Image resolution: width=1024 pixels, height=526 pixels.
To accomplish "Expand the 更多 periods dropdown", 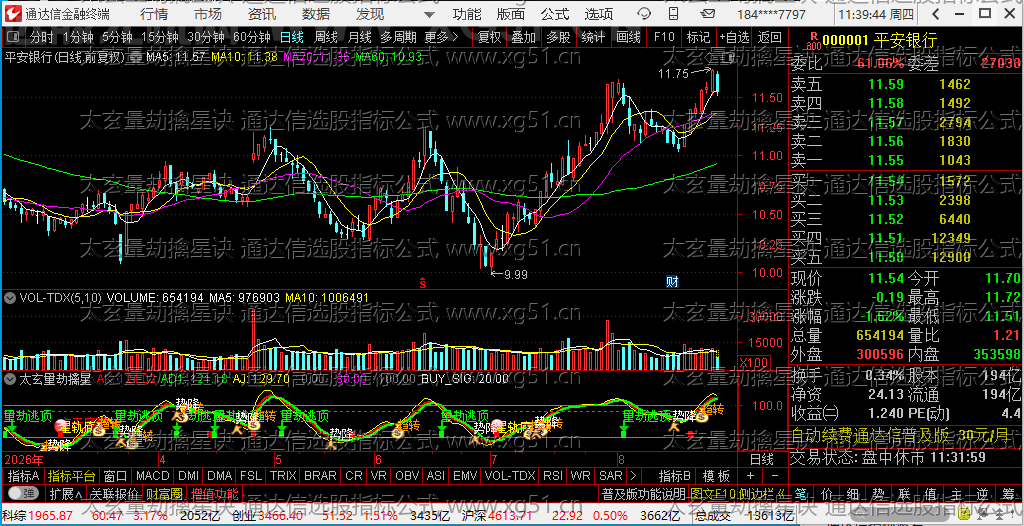I will click(x=441, y=37).
